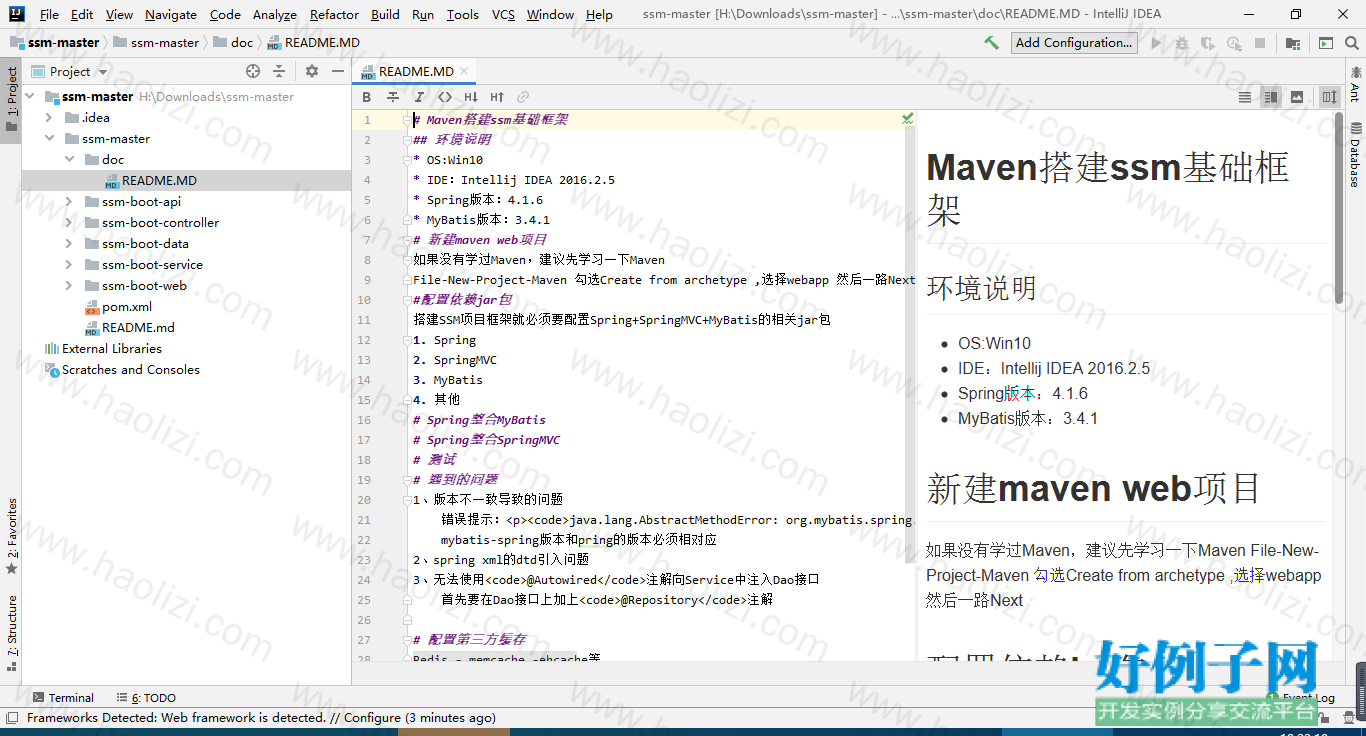Hide the Project tool window
This screenshot has width=1366, height=736.
[338, 71]
